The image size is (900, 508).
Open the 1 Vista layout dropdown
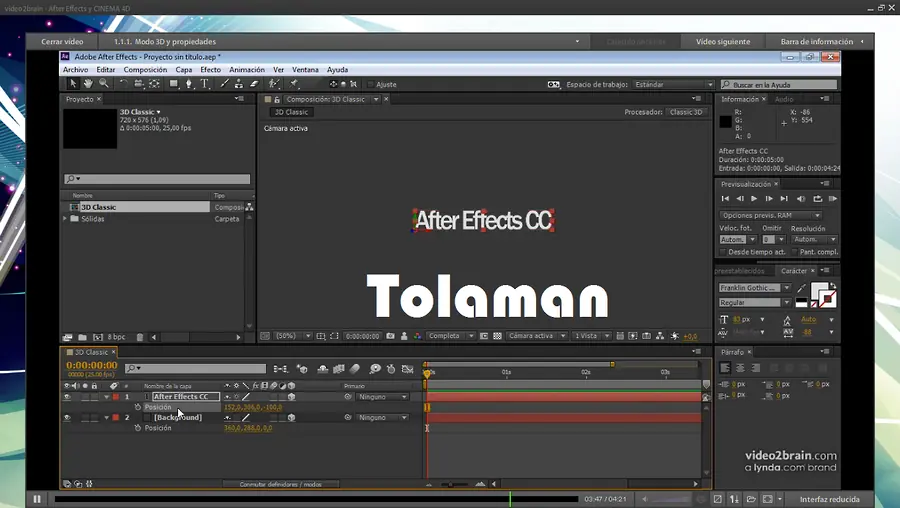click(591, 336)
